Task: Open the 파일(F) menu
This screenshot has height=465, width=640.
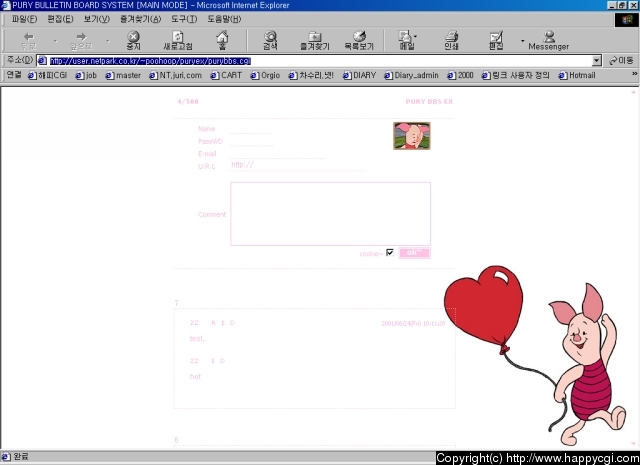Action: click(24, 19)
